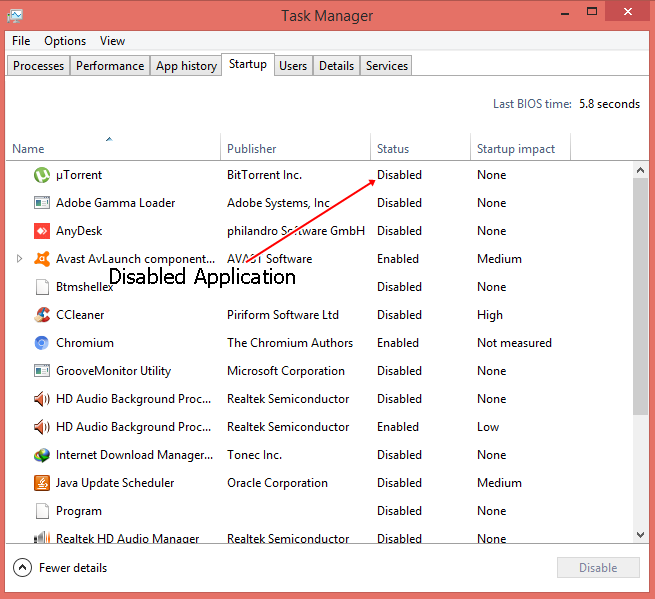Select the Startup tab

pyautogui.click(x=248, y=64)
